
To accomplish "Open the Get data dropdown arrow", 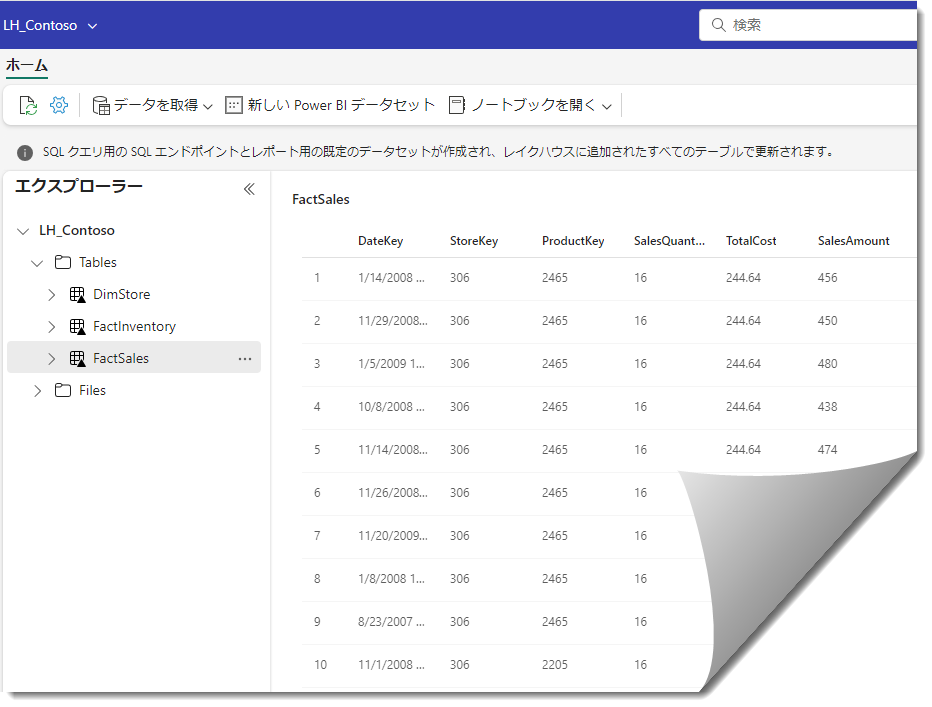I will (x=207, y=107).
